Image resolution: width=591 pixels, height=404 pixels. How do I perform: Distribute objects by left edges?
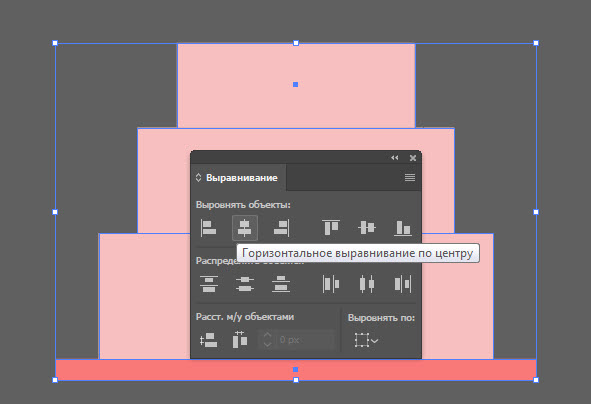331,284
